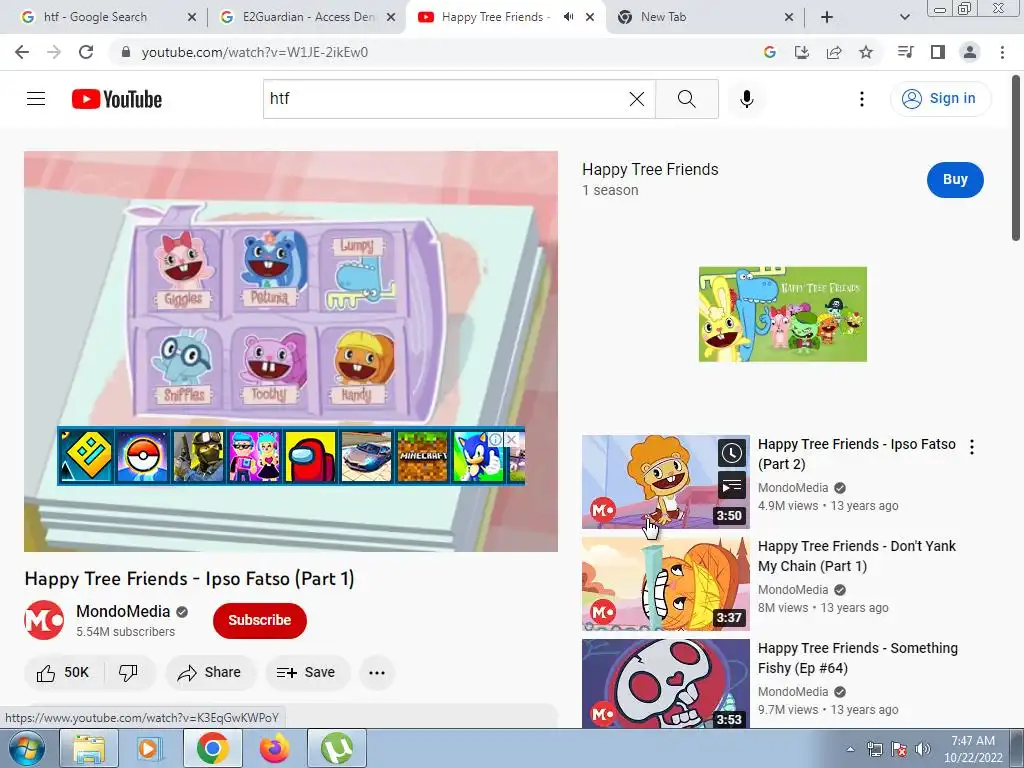
Task: Open options menu for Ipso Fatso Part 2
Action: [972, 447]
